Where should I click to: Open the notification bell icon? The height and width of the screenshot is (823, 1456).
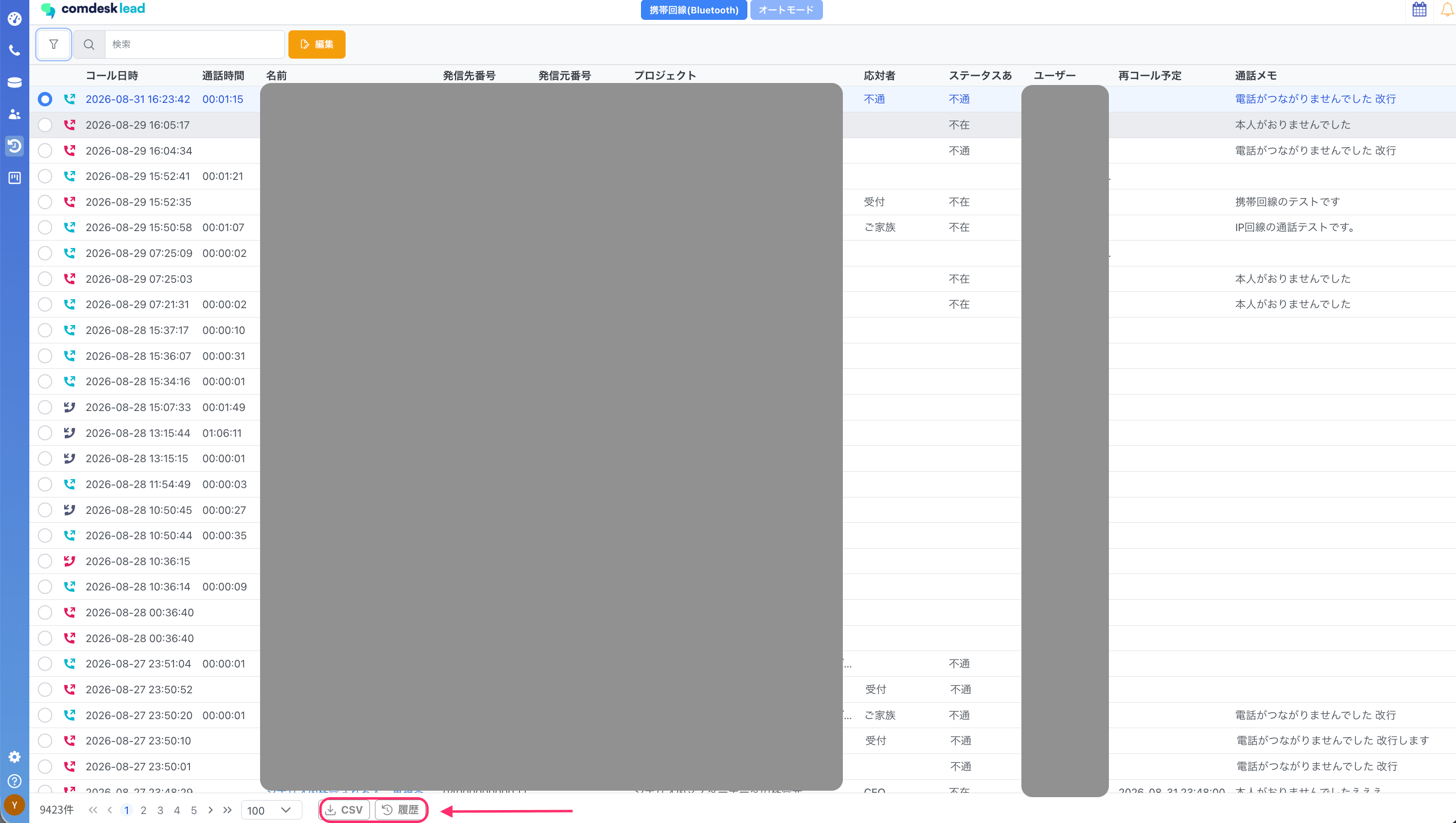point(1448,9)
